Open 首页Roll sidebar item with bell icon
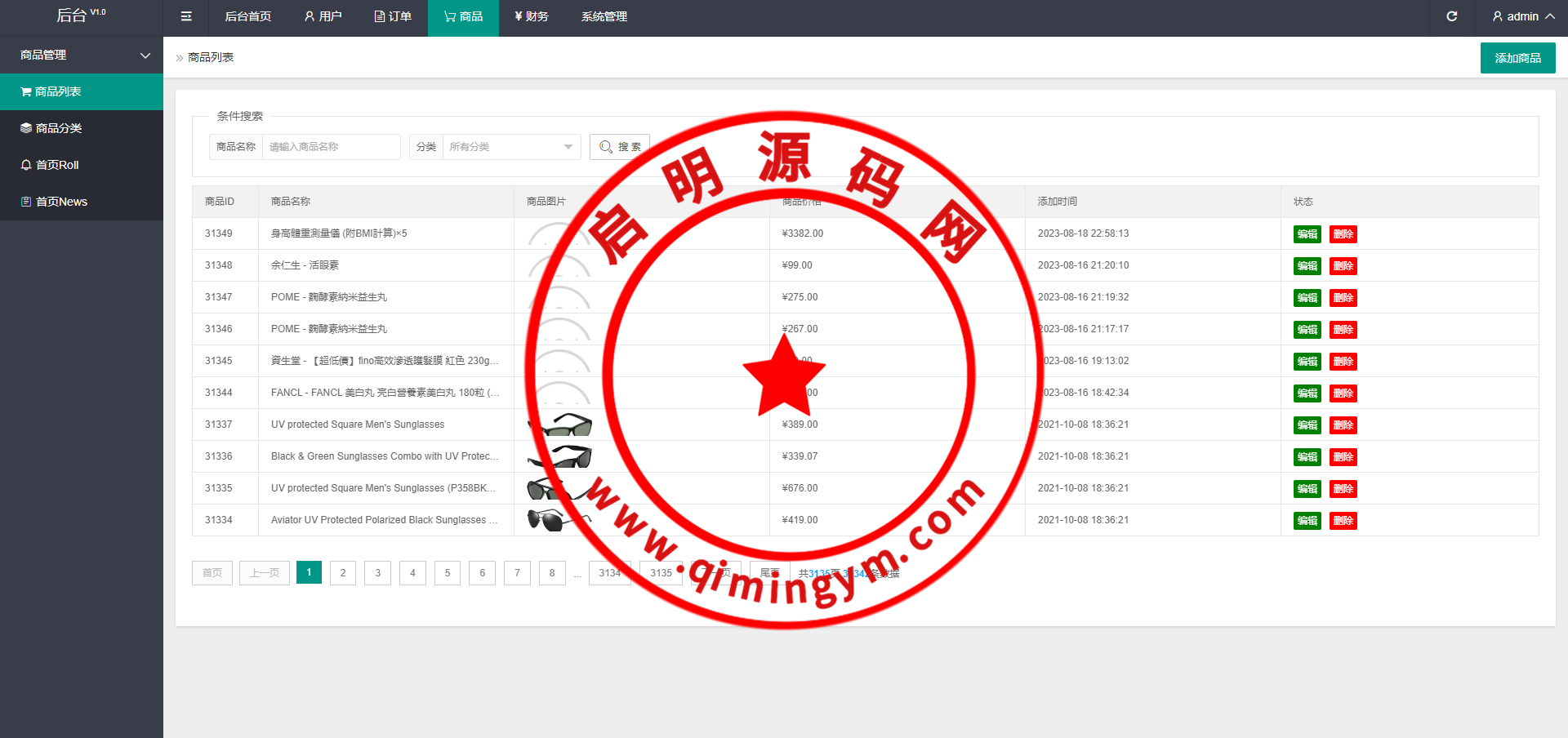The width and height of the screenshot is (1568, 738). pos(82,165)
